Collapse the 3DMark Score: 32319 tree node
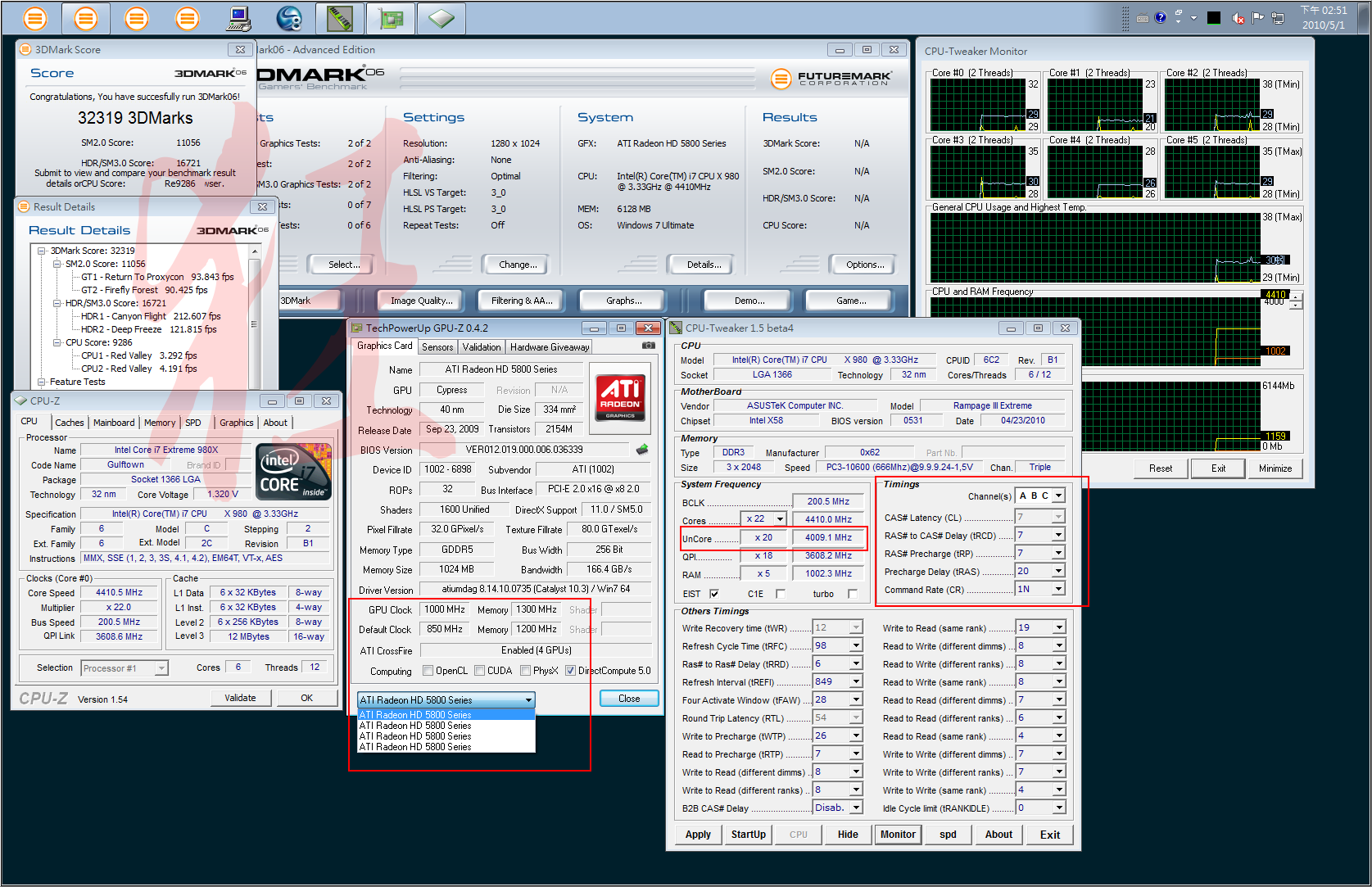1372x887 pixels. coord(42,251)
